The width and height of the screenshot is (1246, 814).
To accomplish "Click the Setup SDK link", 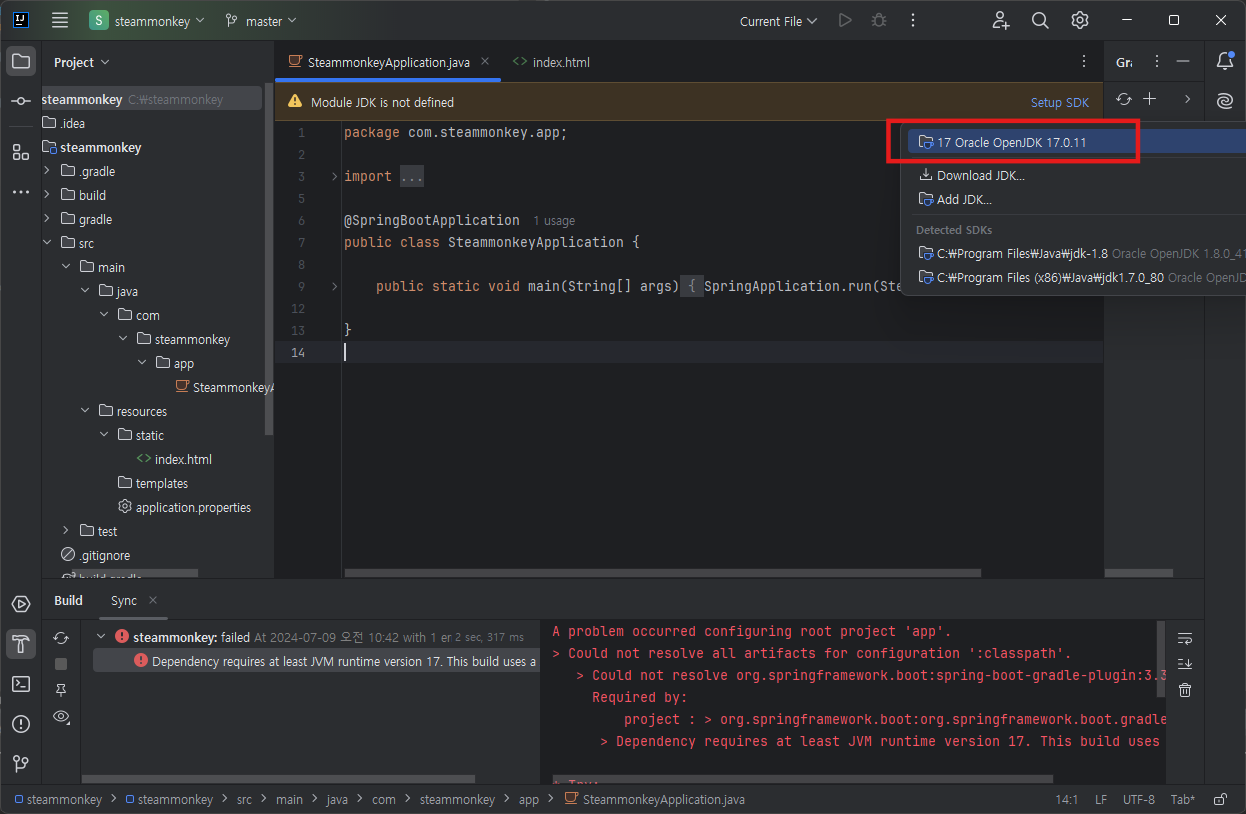I will [1060, 102].
